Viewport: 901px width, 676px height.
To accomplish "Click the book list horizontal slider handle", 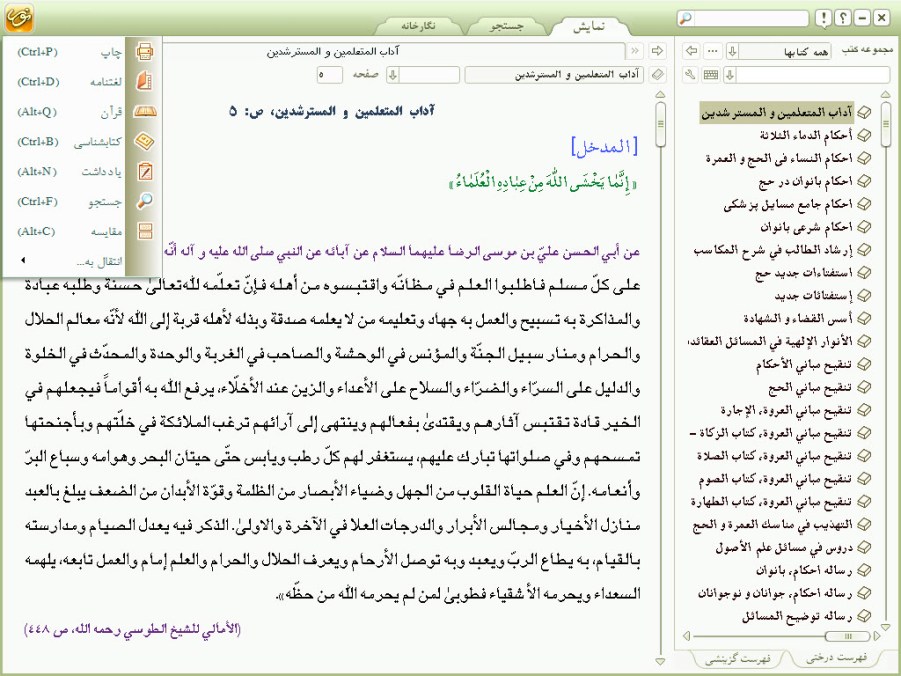I will tap(847, 636).
